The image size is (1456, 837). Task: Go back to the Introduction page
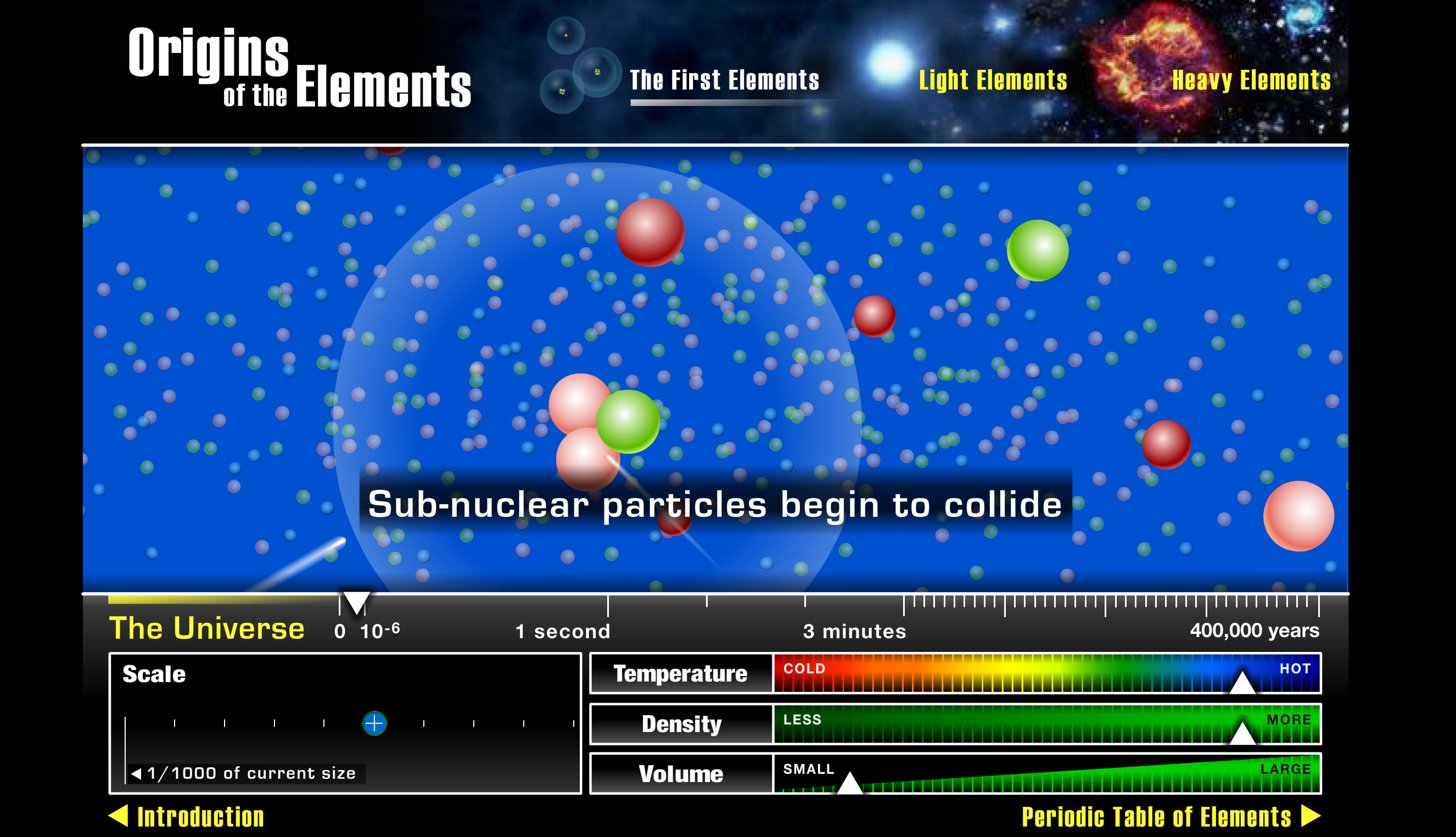[200, 817]
